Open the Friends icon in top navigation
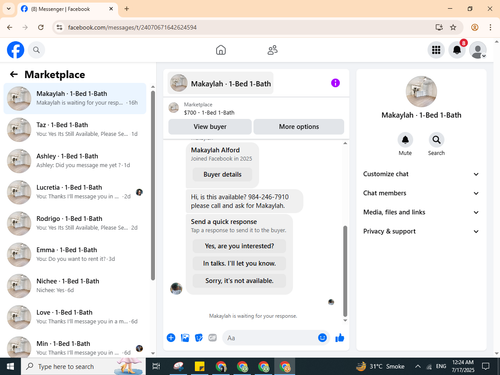The width and height of the screenshot is (500, 375). pyautogui.click(x=273, y=50)
